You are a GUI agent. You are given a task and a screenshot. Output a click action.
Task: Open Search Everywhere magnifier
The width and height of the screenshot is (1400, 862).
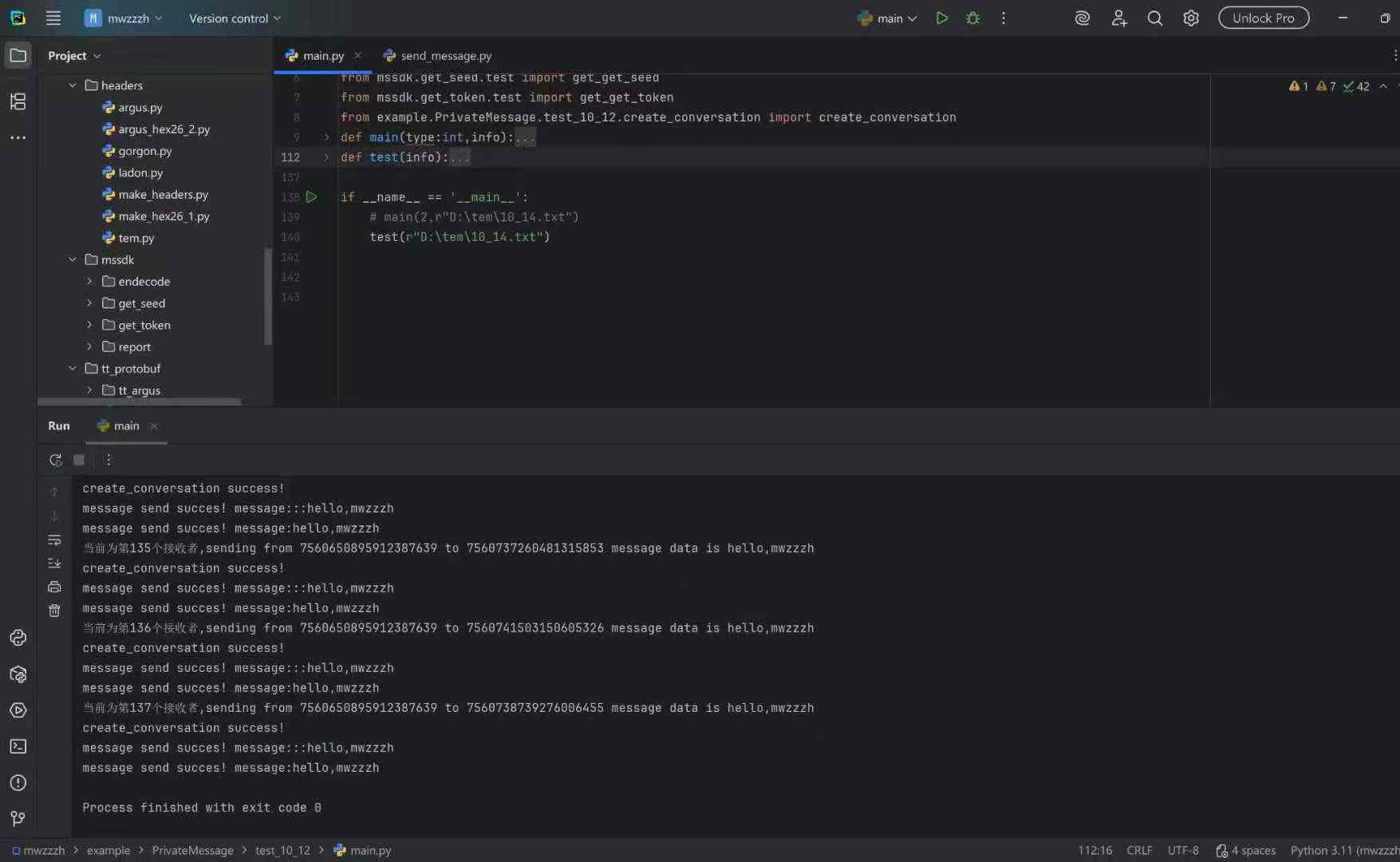pos(1154,18)
